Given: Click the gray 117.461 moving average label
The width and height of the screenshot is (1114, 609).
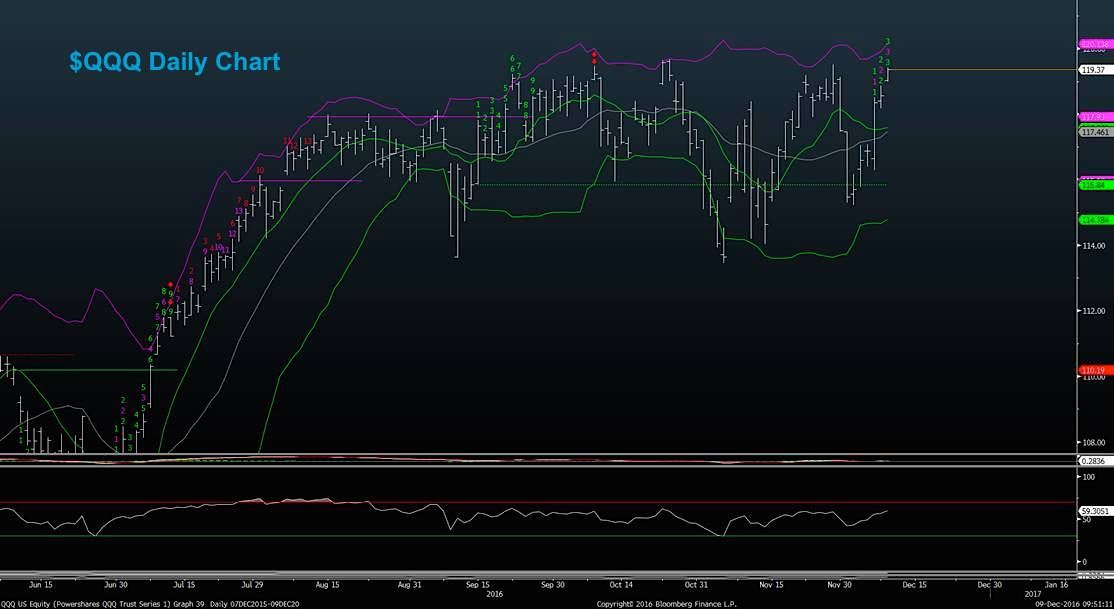Looking at the screenshot, I should coord(1094,132).
